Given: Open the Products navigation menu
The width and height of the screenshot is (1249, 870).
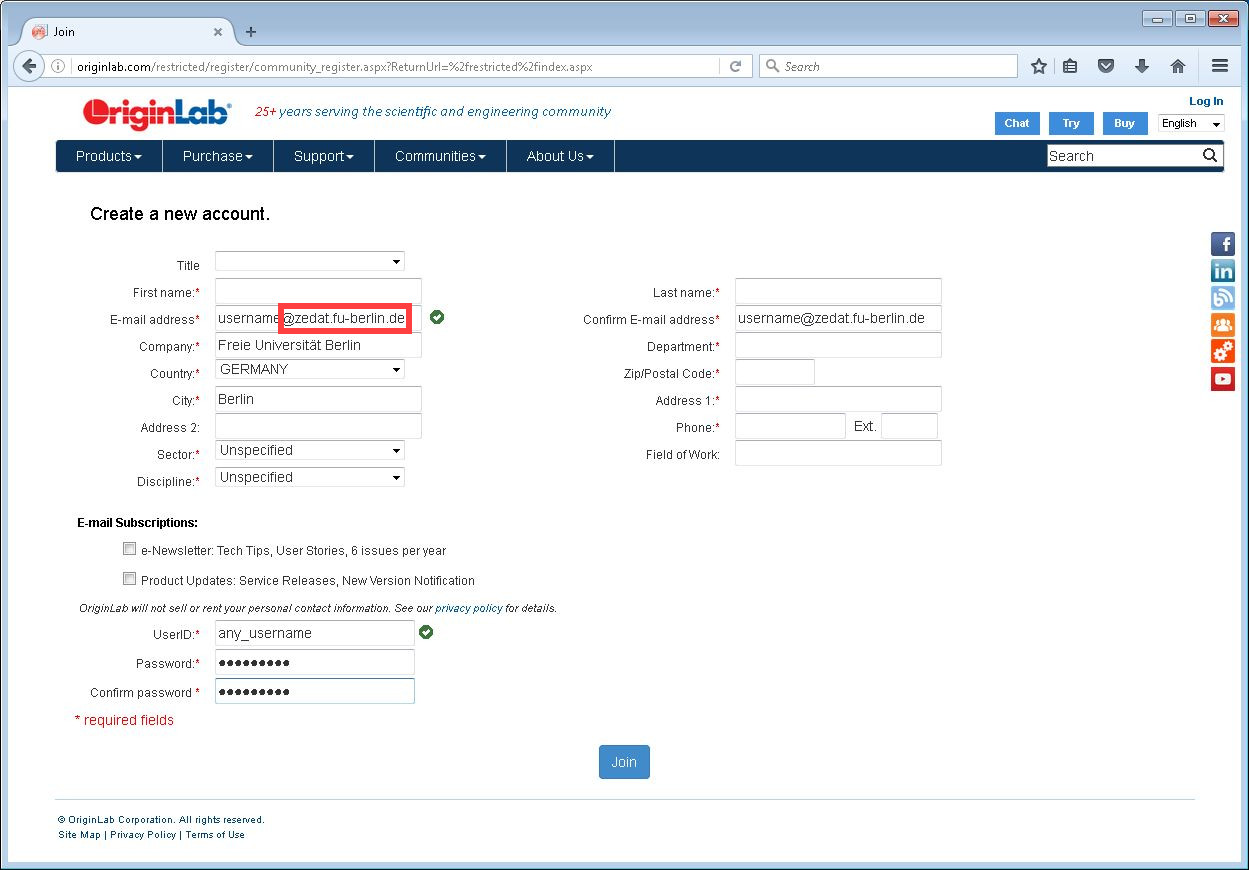Looking at the screenshot, I should 109,156.
